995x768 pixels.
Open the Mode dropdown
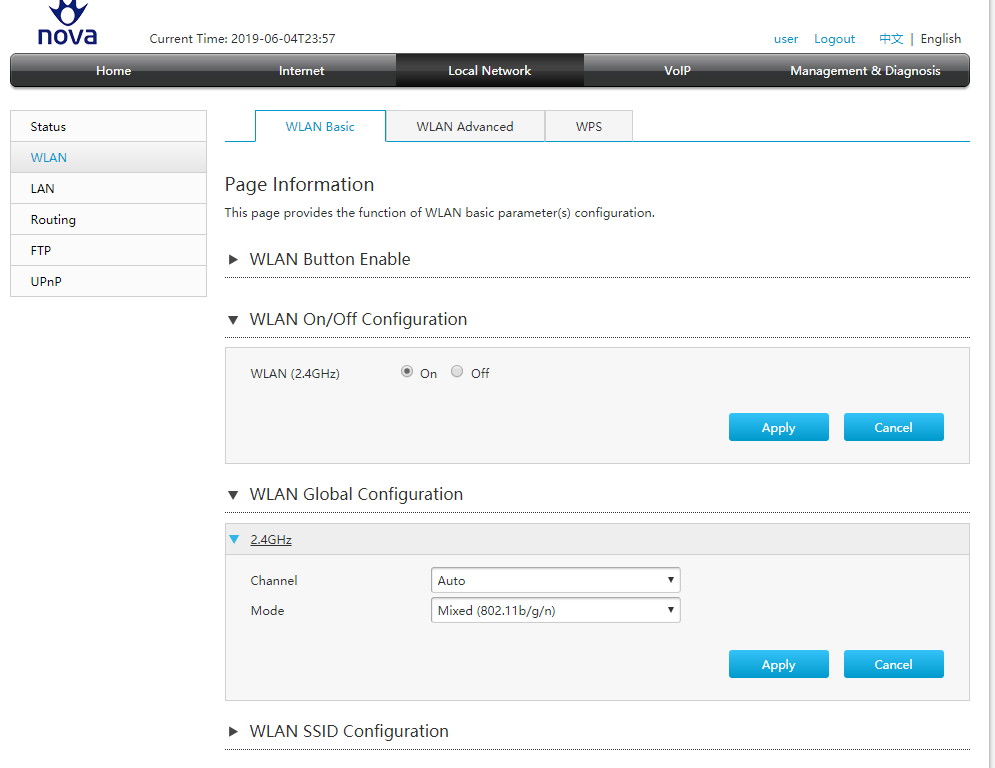tap(555, 610)
